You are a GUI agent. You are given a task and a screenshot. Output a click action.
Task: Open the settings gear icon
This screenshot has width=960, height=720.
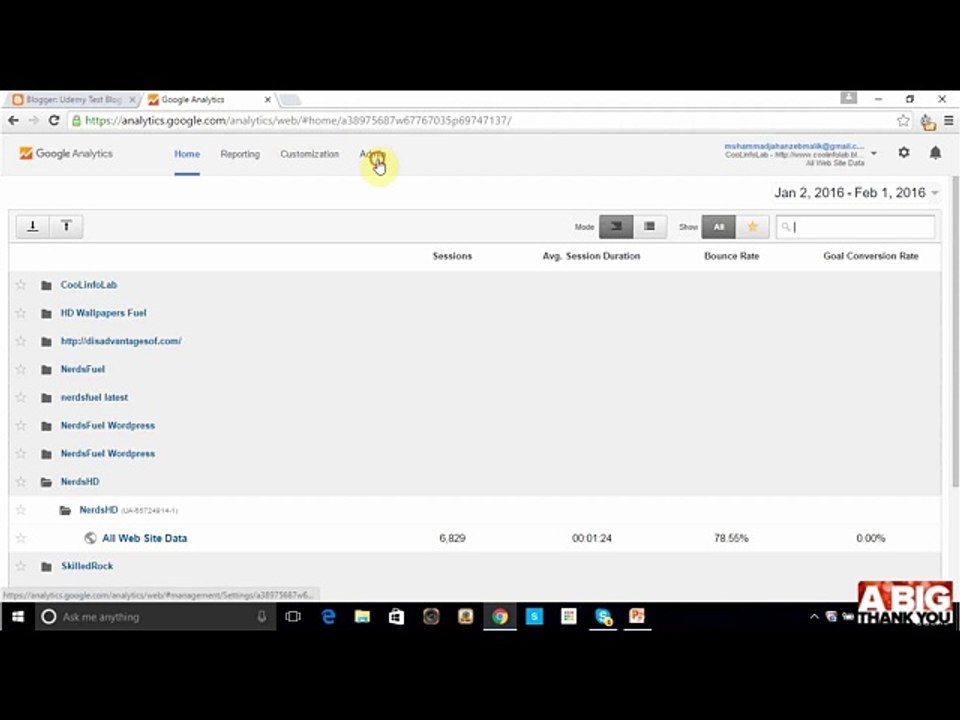[904, 152]
